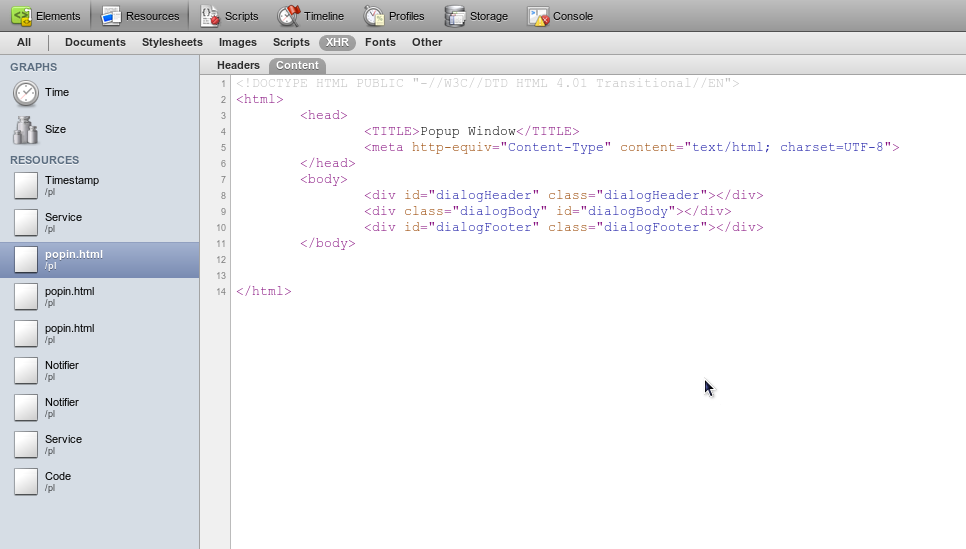966x549 pixels.
Task: Select the Resources panel icon
Action: coord(111,16)
